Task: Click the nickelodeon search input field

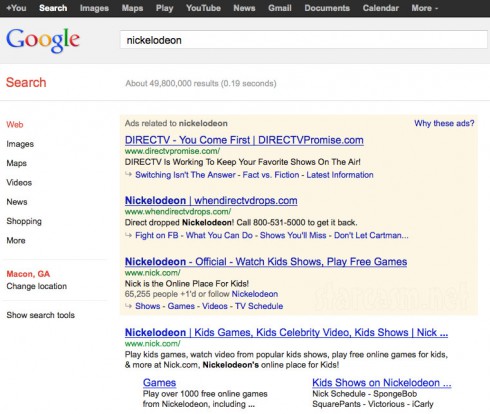Action: [303, 40]
